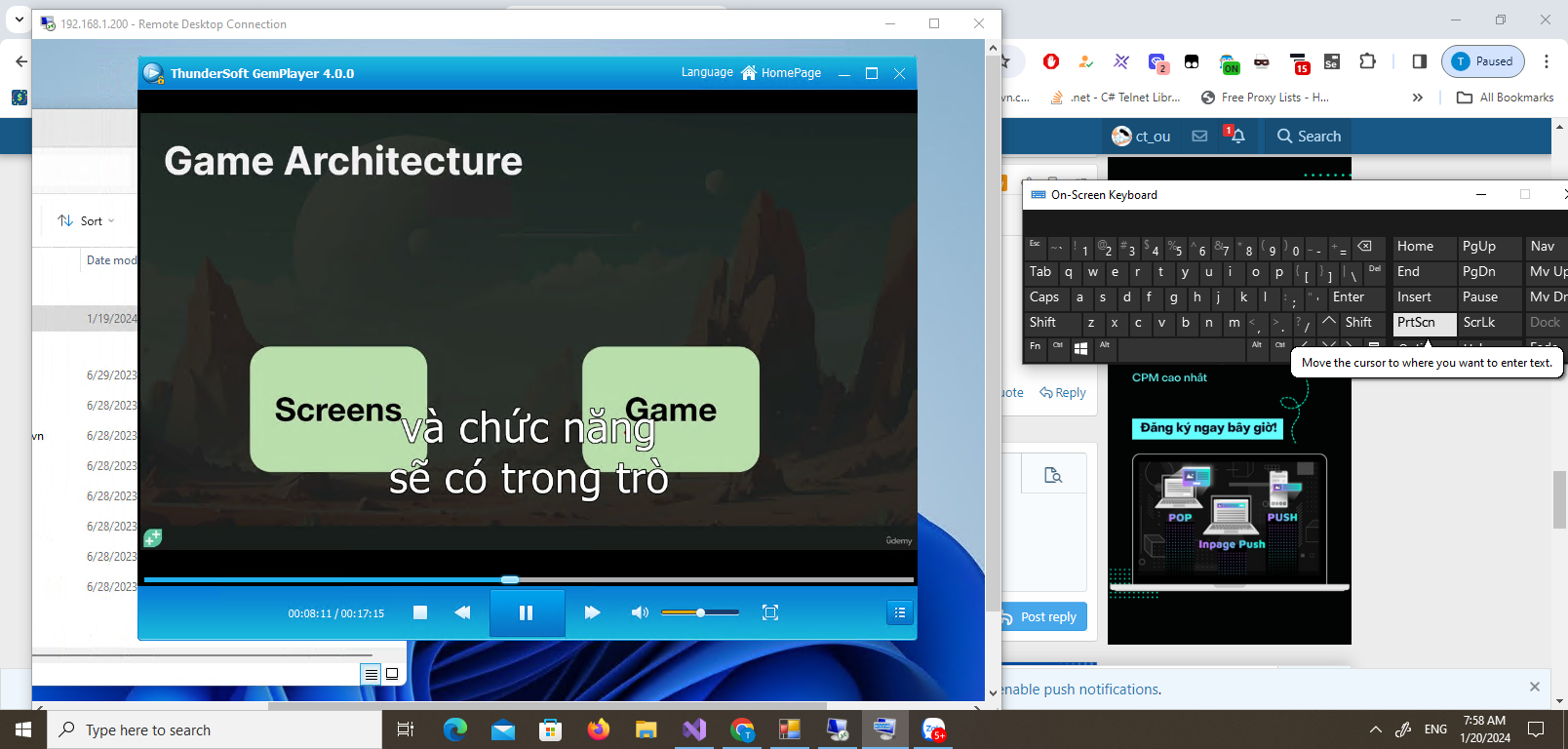This screenshot has width=1568, height=749.
Task: Switch File Explorer to large icons view
Action: 392,674
